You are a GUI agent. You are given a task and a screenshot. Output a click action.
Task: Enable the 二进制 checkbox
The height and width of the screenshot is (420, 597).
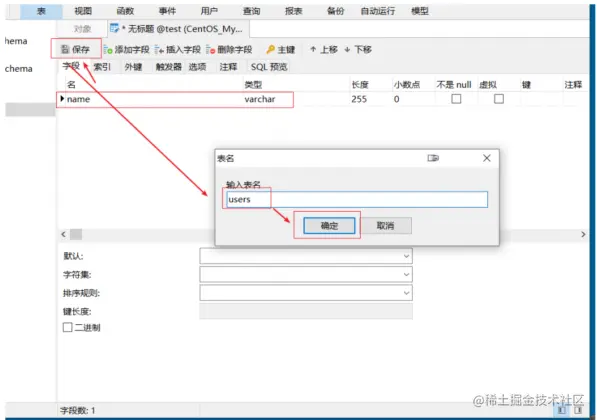67,327
